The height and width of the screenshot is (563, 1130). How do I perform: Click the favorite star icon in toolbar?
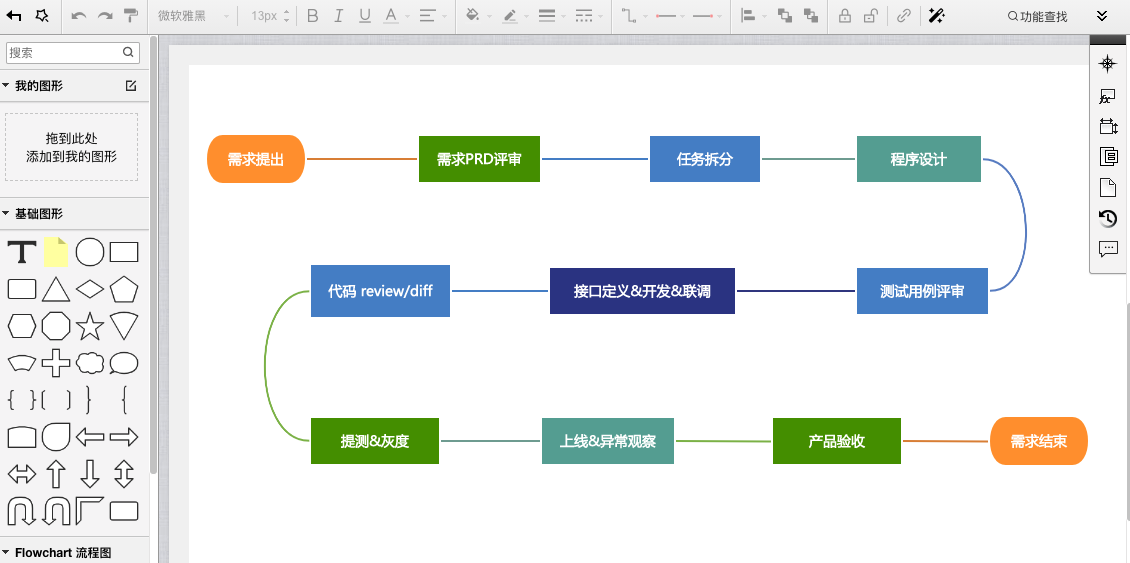(x=42, y=16)
